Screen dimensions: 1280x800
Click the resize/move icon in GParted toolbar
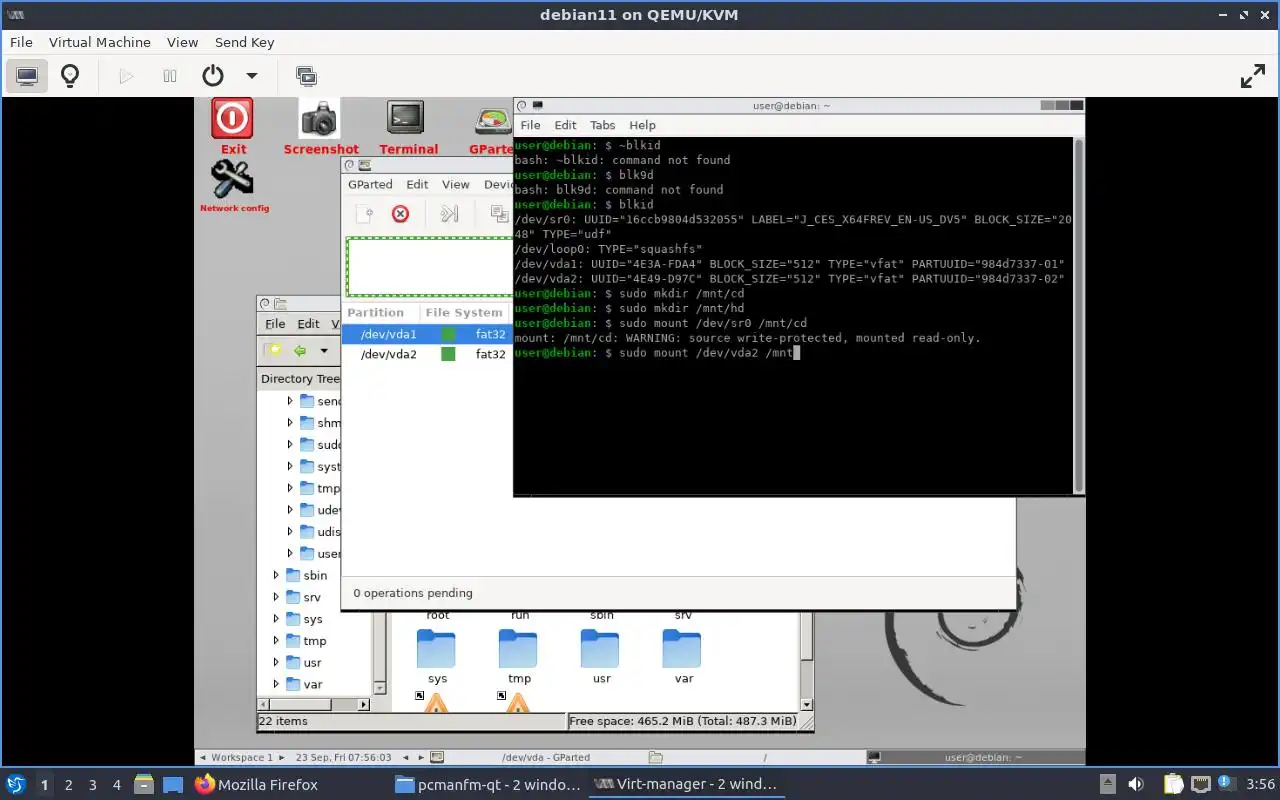point(449,213)
